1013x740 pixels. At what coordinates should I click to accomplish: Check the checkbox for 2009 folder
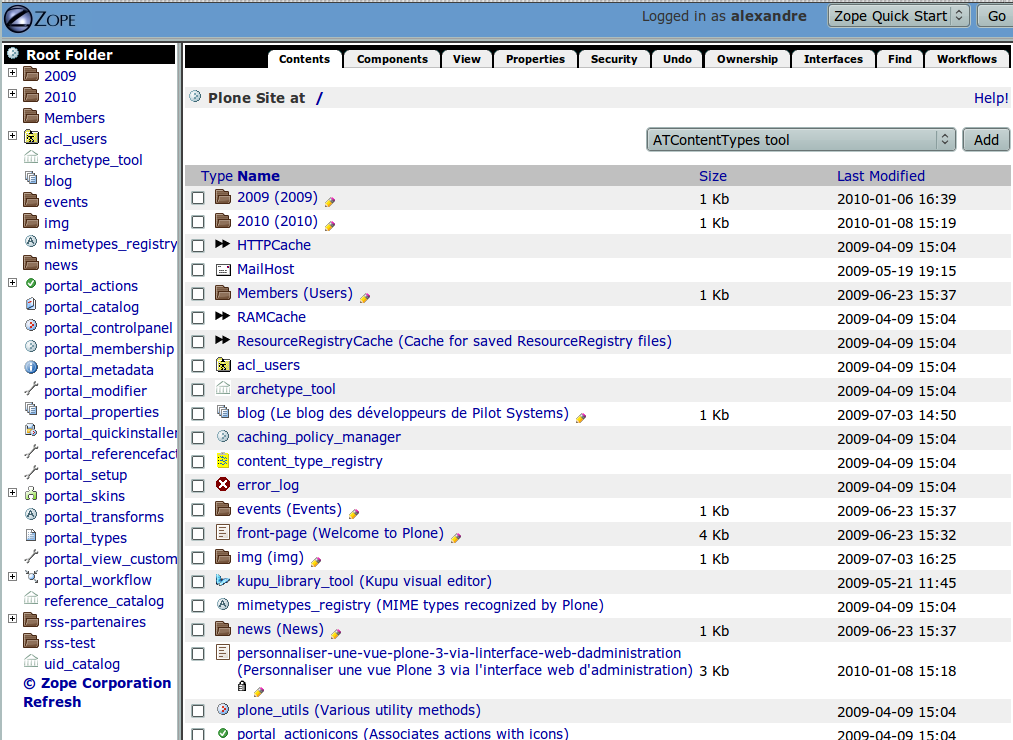point(198,198)
